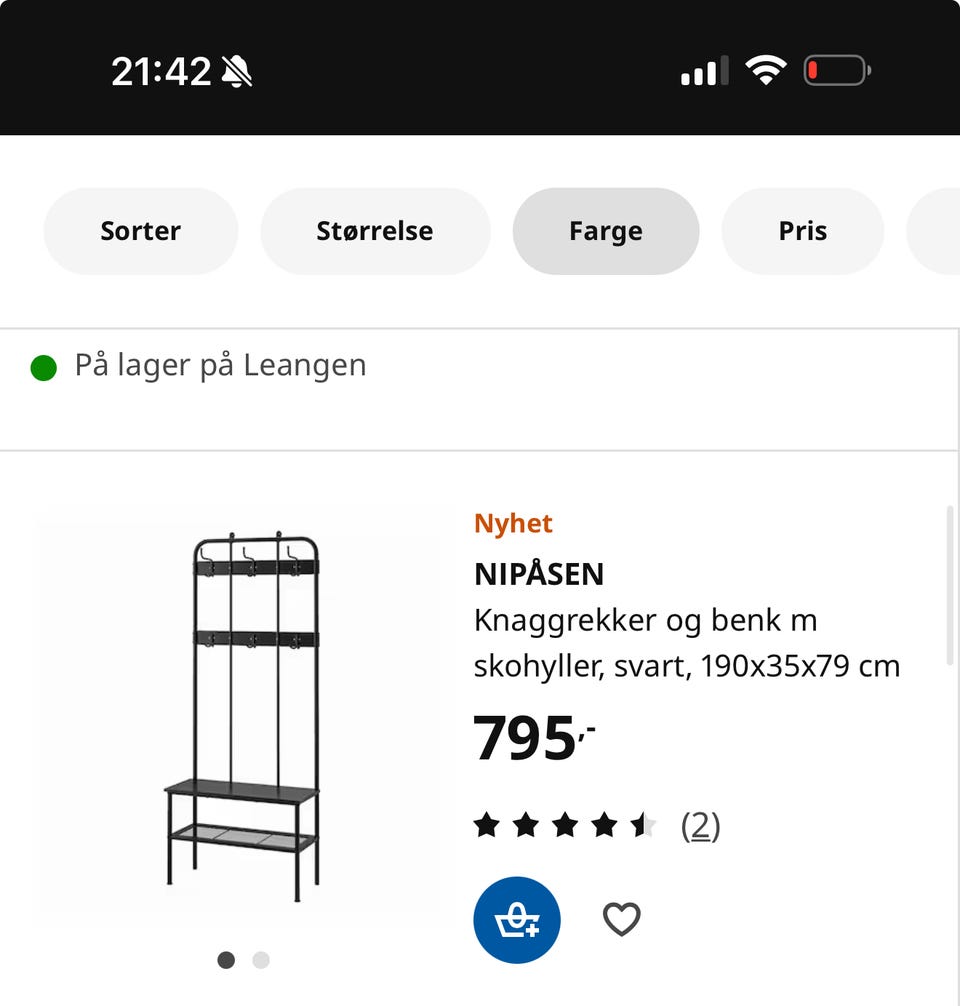Tap the muted bell icon

(236, 71)
